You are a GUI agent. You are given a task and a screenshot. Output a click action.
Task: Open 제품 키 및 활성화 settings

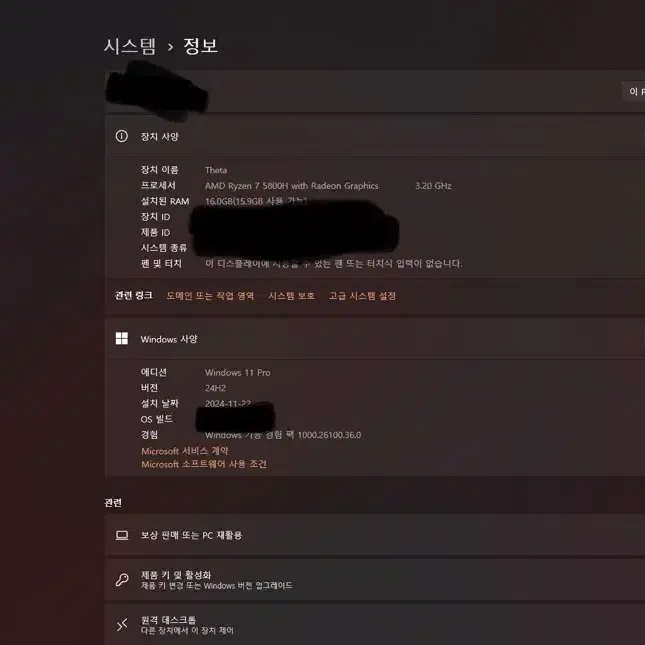coord(375,580)
